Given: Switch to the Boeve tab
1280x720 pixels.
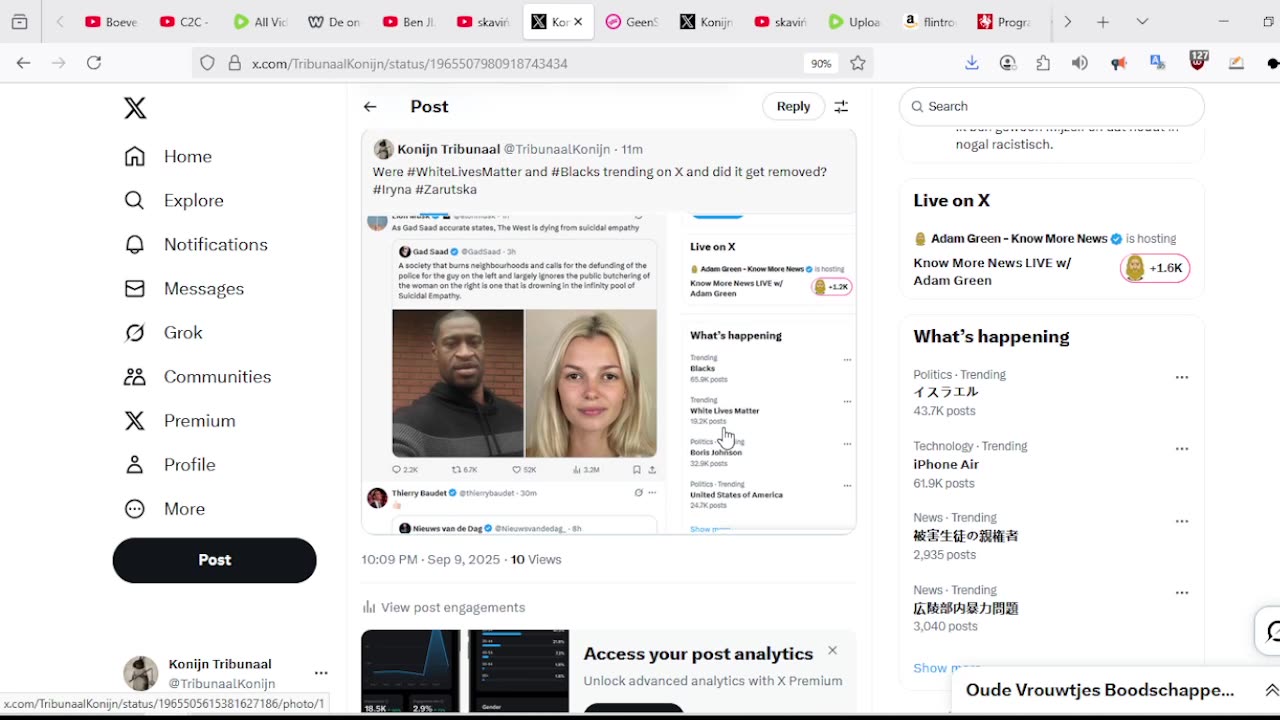Looking at the screenshot, I should coord(111,22).
